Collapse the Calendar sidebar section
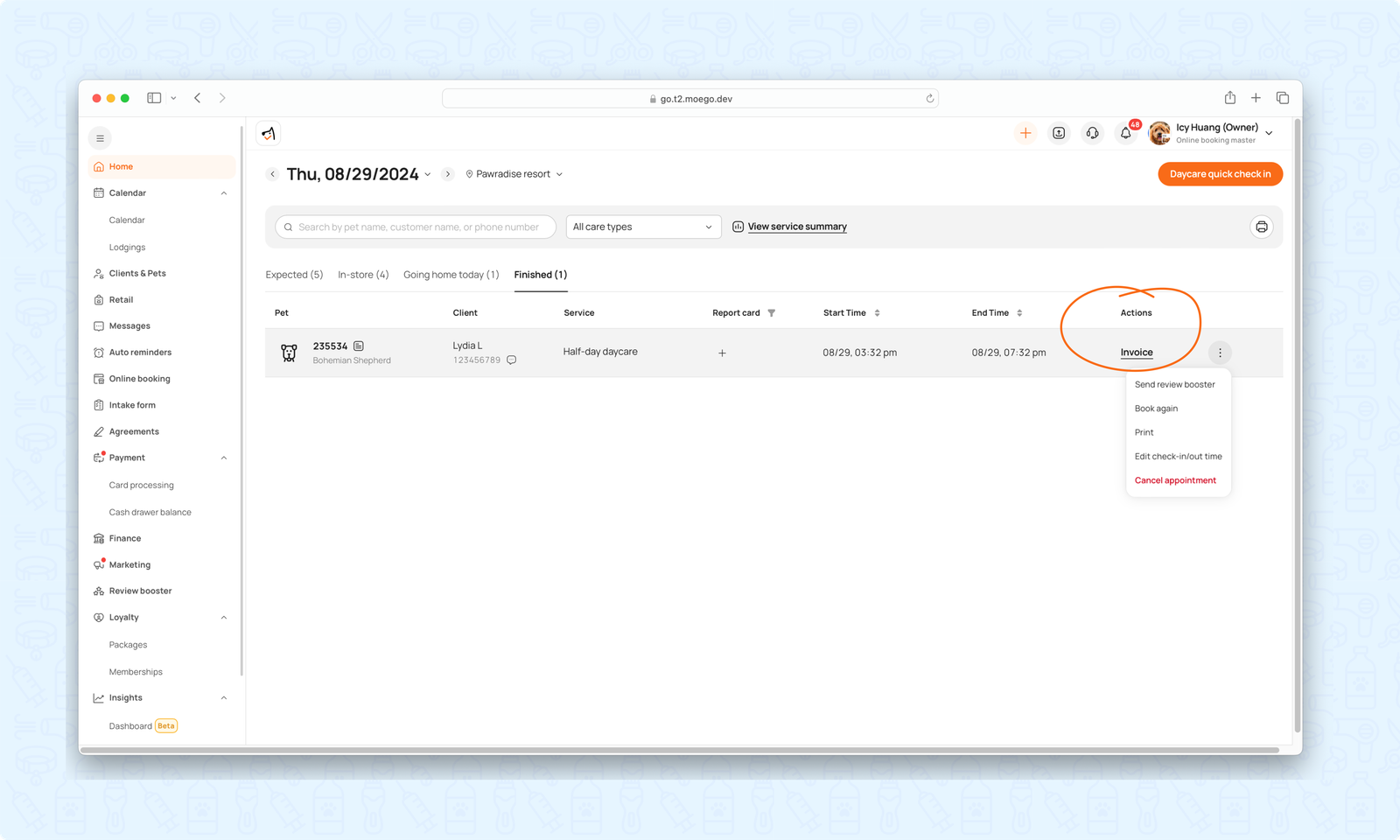Image resolution: width=1400 pixels, height=840 pixels. click(224, 193)
